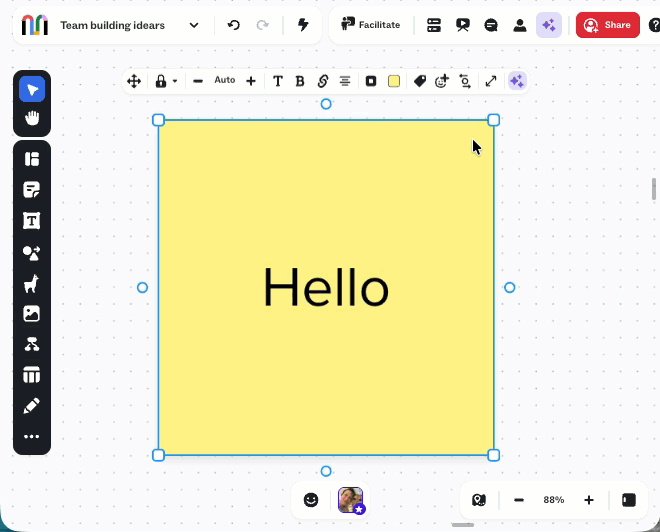The image size is (660, 532).
Task: Undo the last action
Action: (234, 25)
